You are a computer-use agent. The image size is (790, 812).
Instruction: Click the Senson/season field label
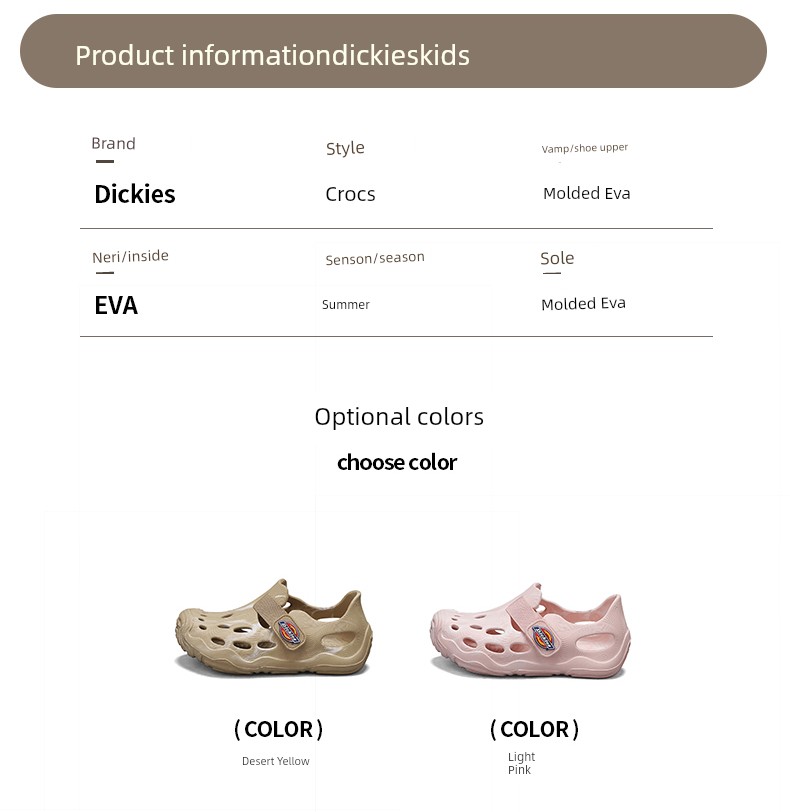click(x=375, y=258)
